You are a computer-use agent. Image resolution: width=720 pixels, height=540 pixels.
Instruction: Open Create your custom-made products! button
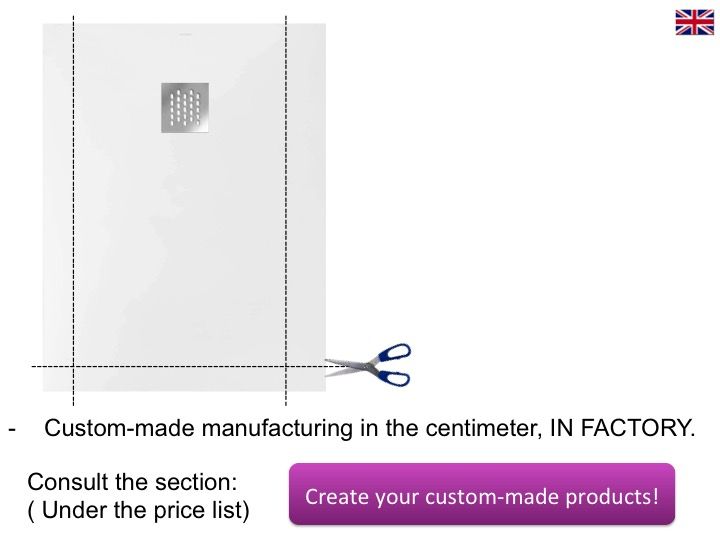(x=482, y=494)
